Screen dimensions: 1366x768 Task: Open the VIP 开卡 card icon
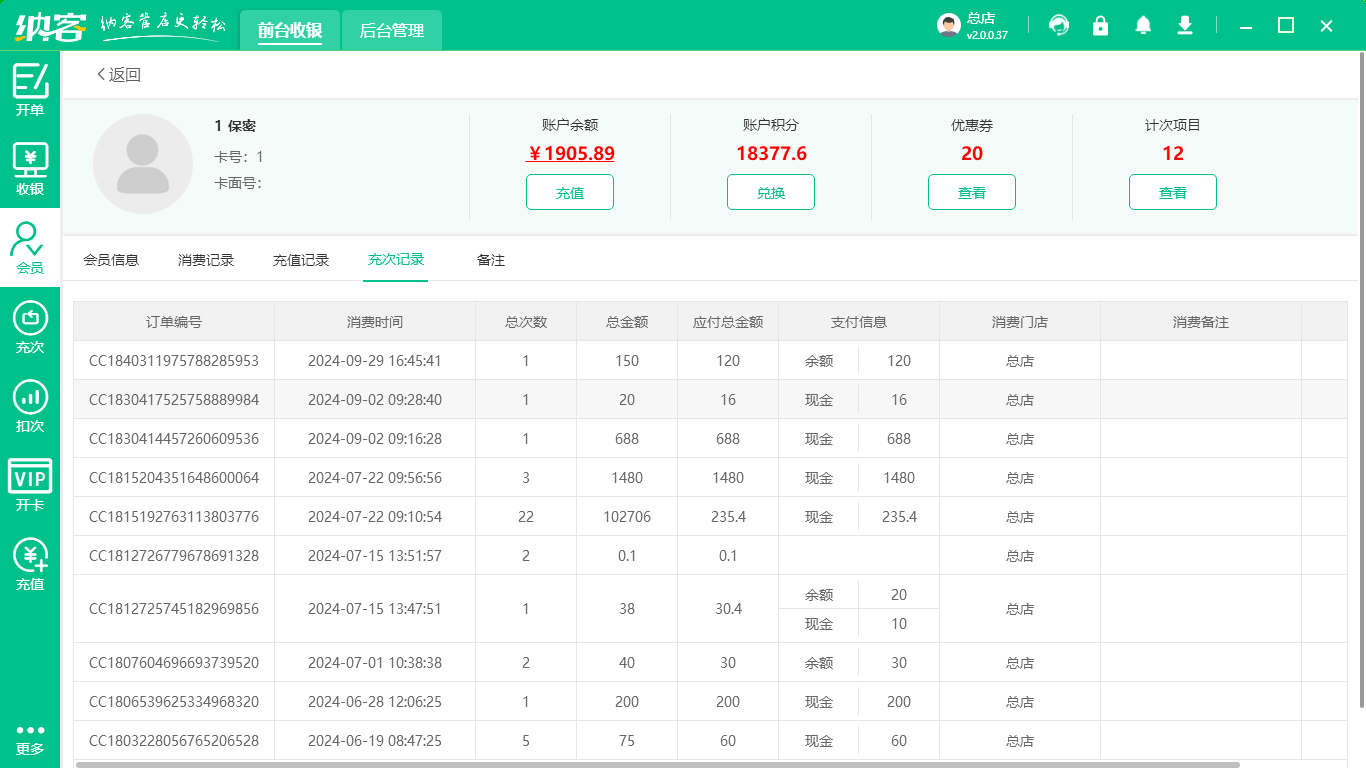point(30,485)
